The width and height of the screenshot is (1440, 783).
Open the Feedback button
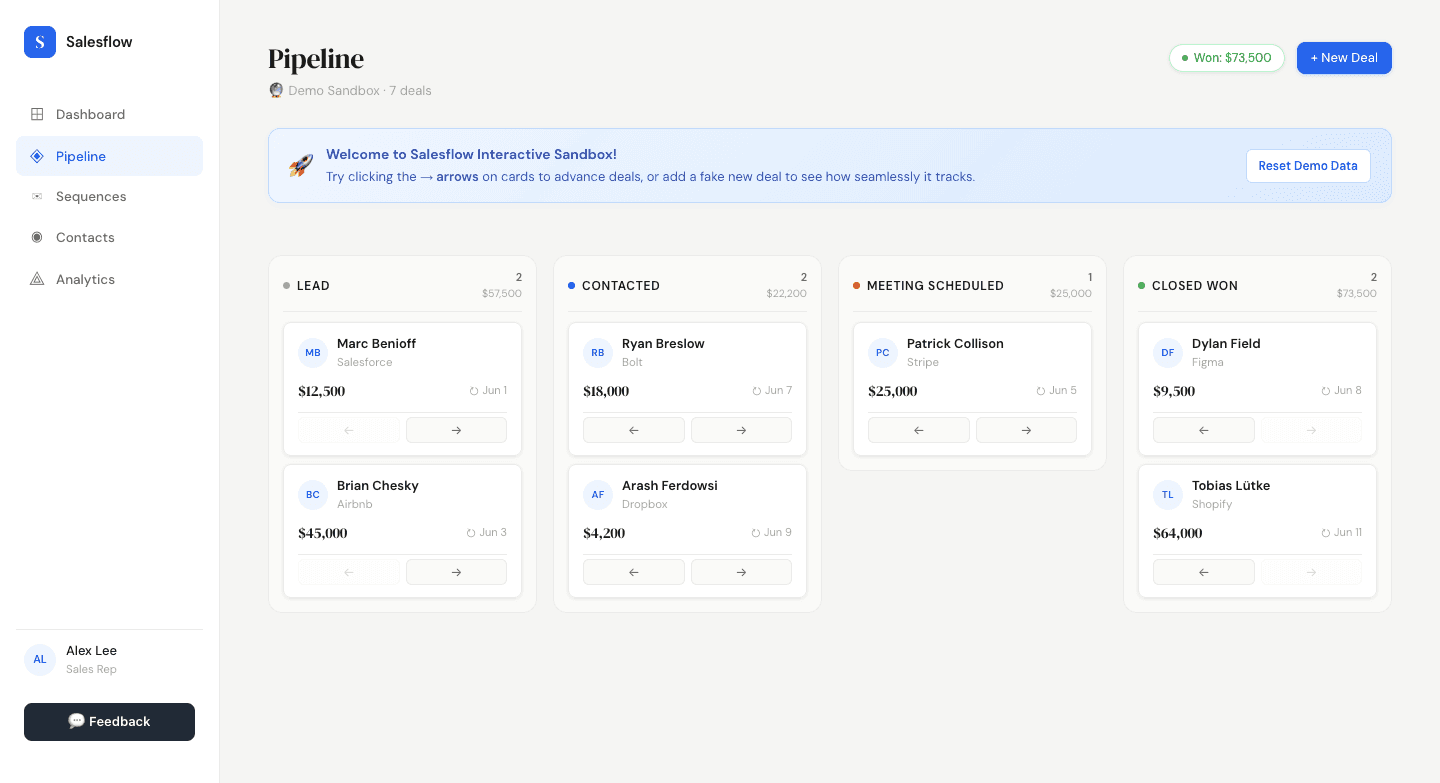109,722
